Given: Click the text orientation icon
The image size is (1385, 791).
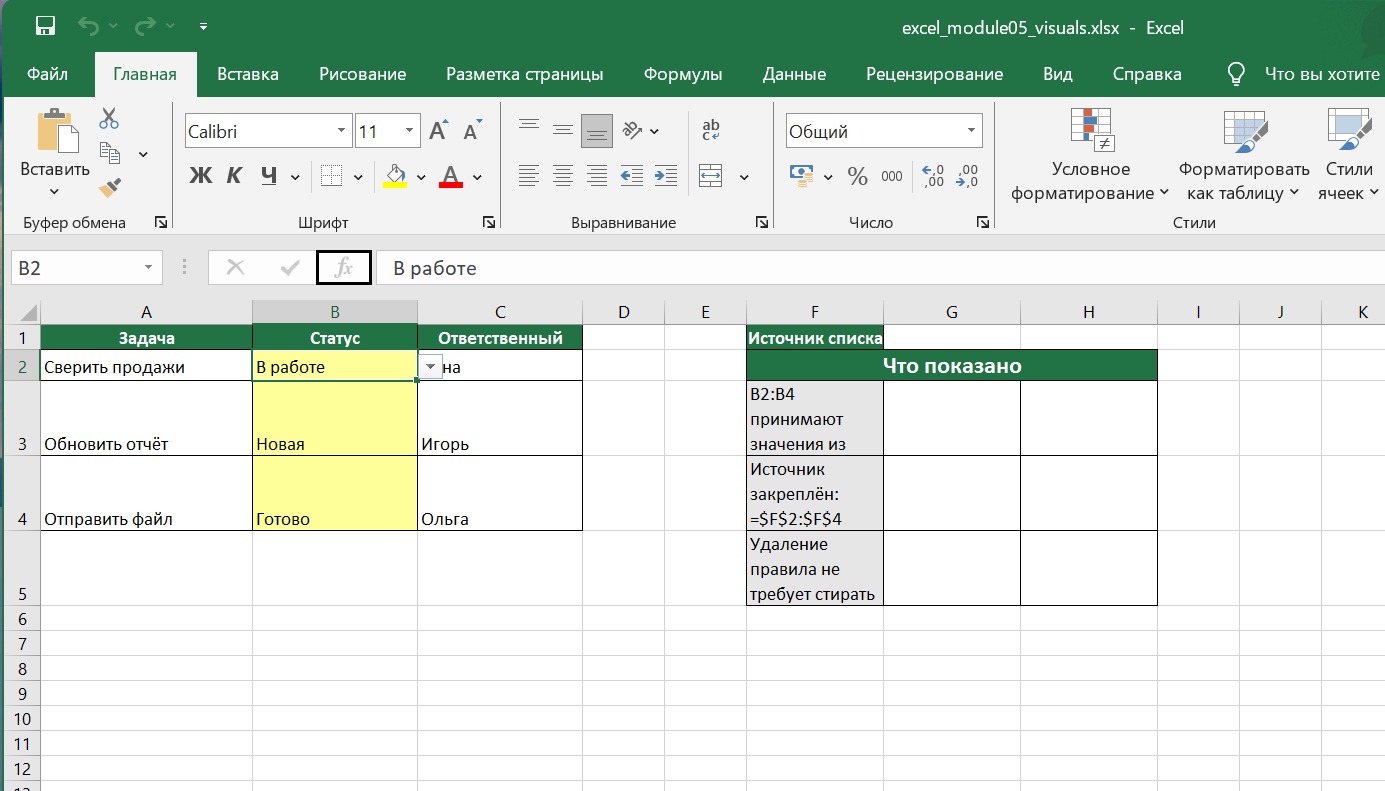Looking at the screenshot, I should click(x=633, y=130).
